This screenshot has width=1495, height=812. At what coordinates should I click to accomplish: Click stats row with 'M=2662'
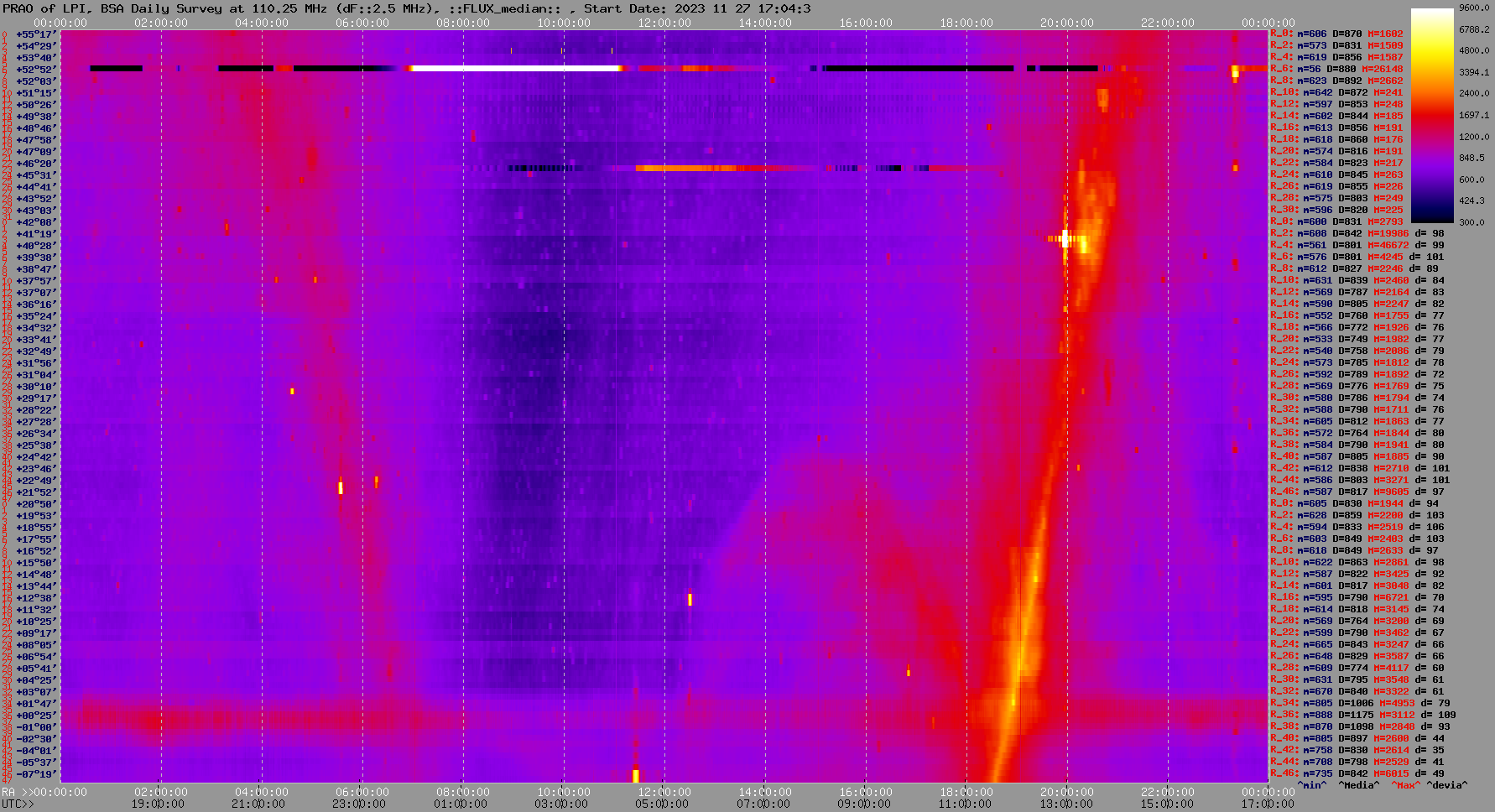click(1336, 81)
